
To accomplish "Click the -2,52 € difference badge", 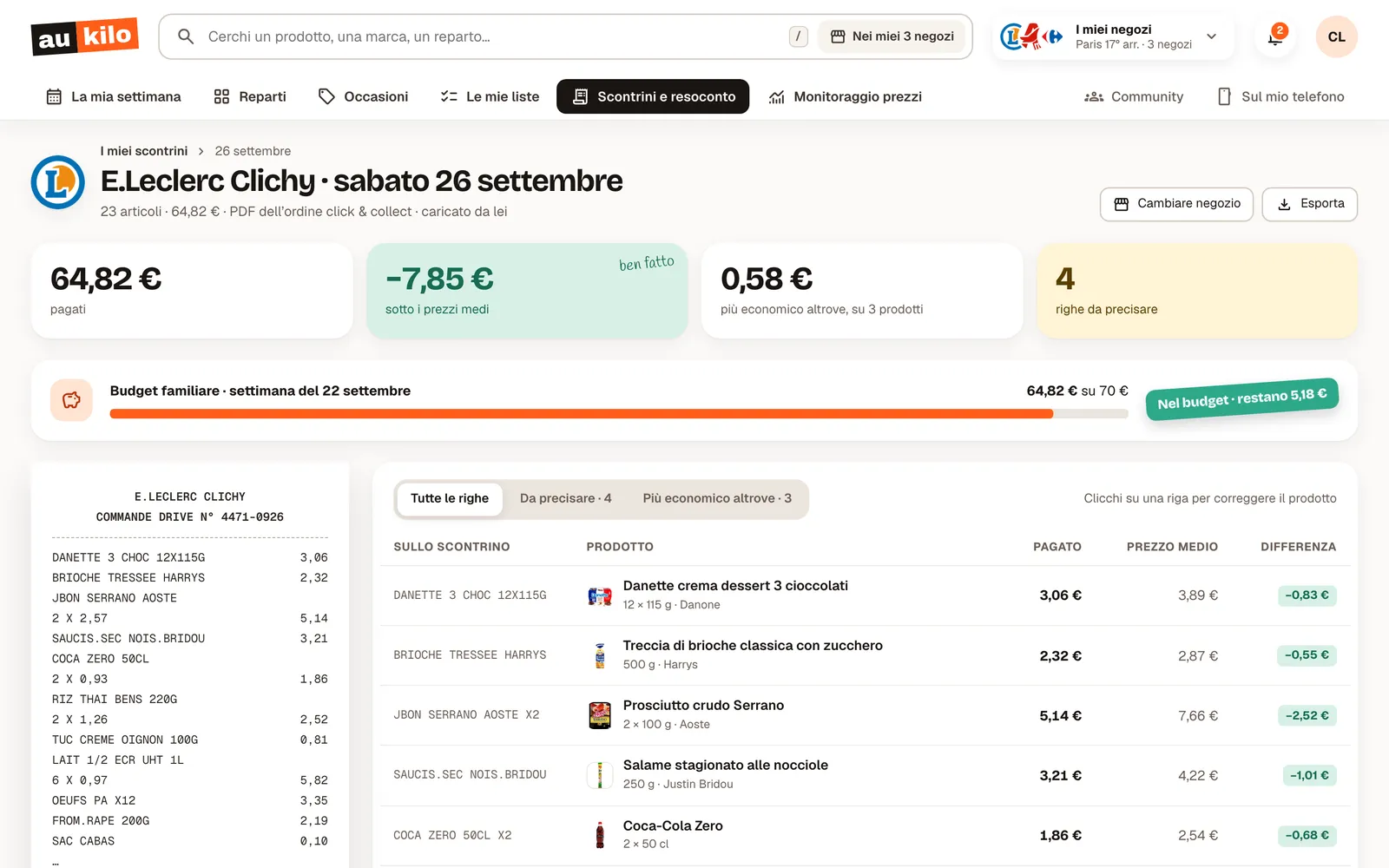I will (1307, 716).
